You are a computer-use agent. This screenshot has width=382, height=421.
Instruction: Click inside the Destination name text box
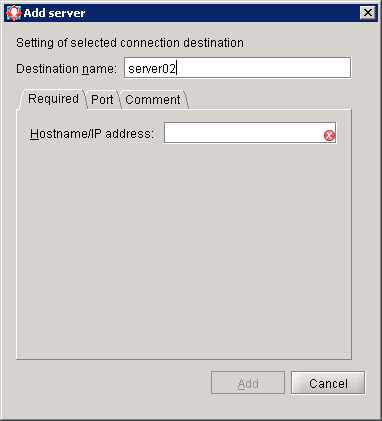coord(237,68)
